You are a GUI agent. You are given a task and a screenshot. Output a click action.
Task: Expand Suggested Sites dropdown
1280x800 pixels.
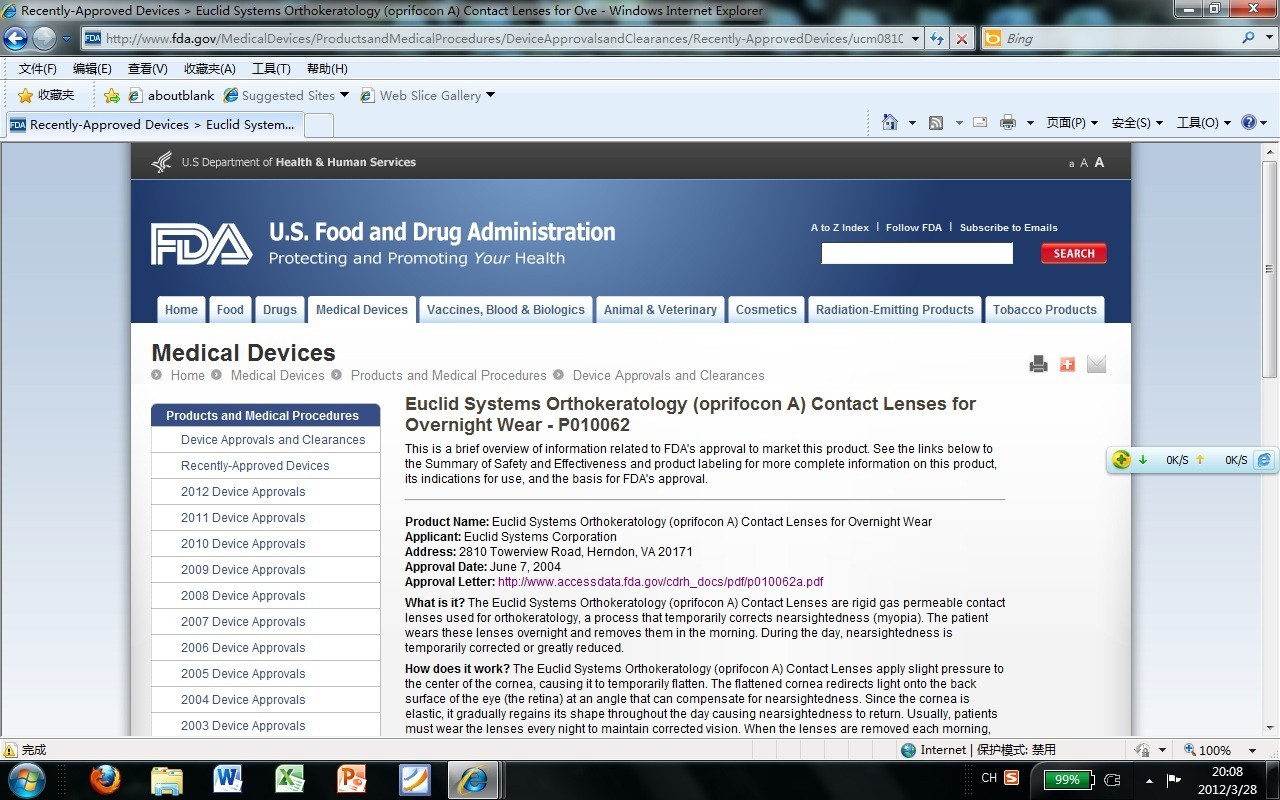344,95
